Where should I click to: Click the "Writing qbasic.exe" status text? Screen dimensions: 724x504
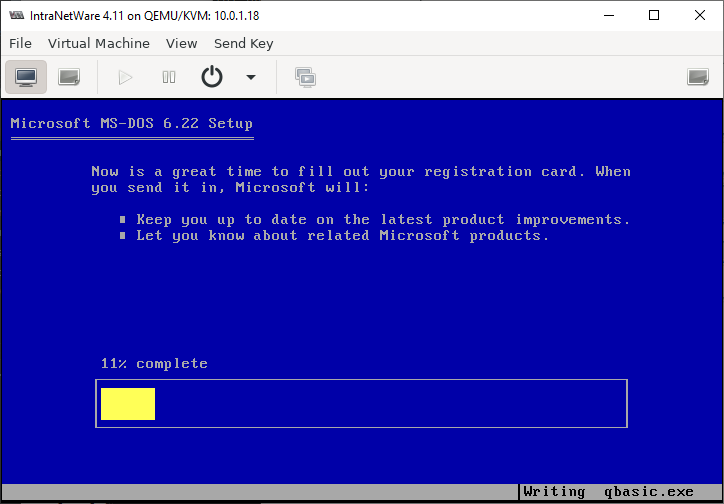607,492
